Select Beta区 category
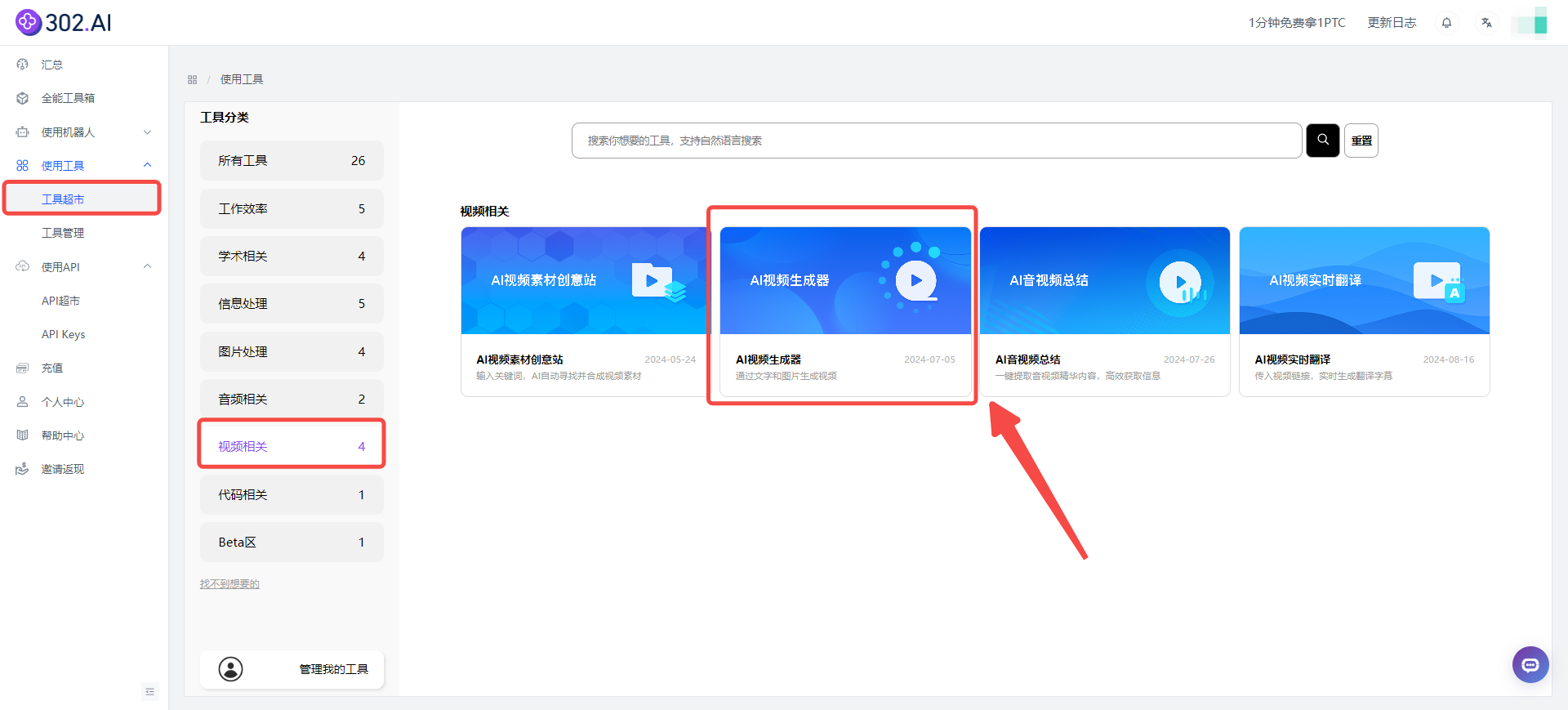Image resolution: width=1568 pixels, height=710 pixels. tap(292, 542)
